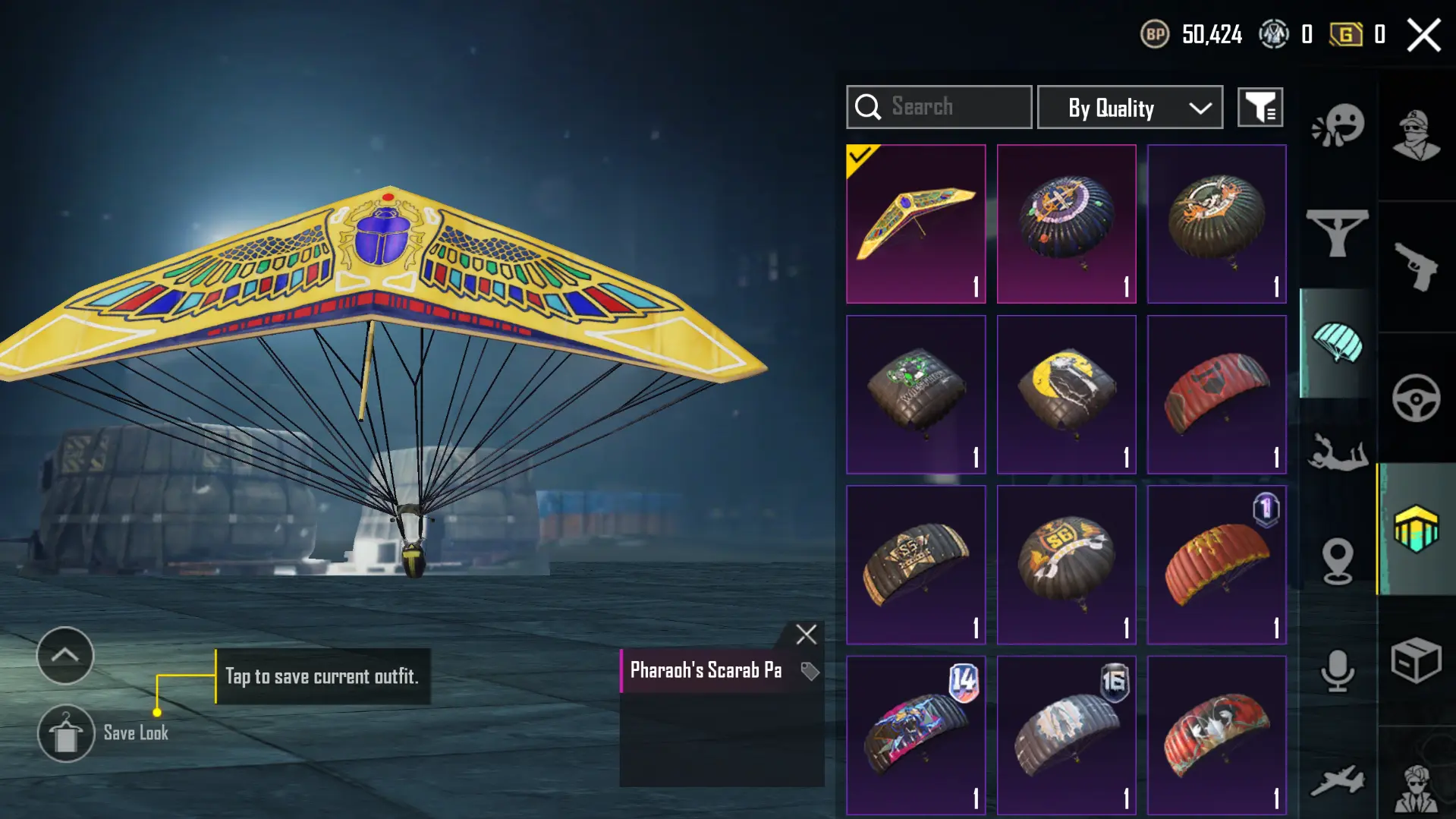The image size is (1456, 819).
Task: Close the Pharaoh's Scarab info popup
Action: point(807,634)
